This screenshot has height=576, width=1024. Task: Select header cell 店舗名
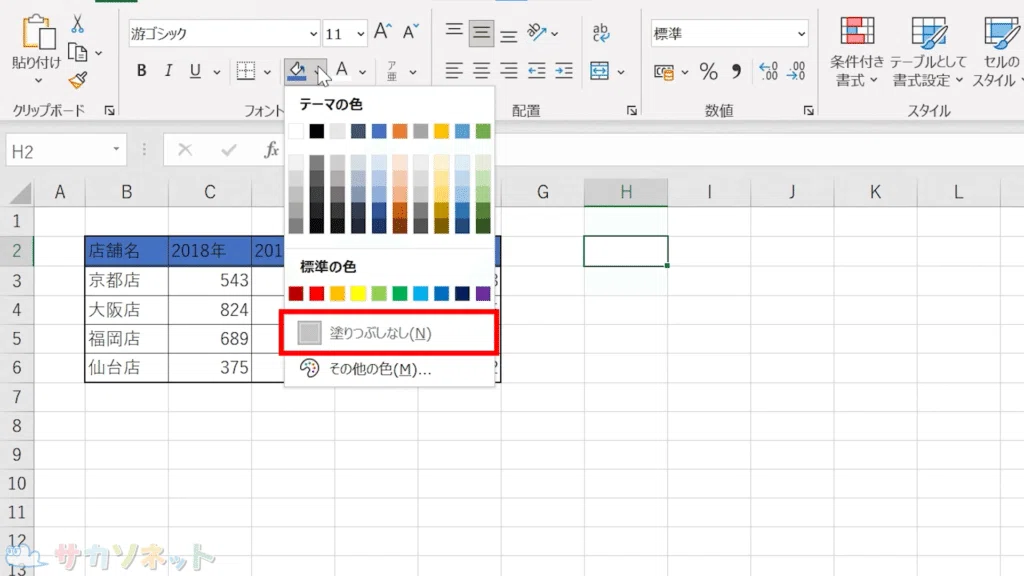click(126, 251)
